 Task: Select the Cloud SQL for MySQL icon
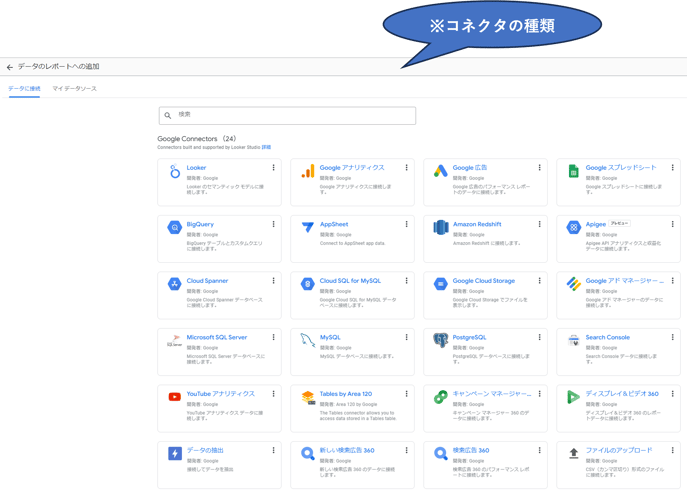click(x=308, y=284)
